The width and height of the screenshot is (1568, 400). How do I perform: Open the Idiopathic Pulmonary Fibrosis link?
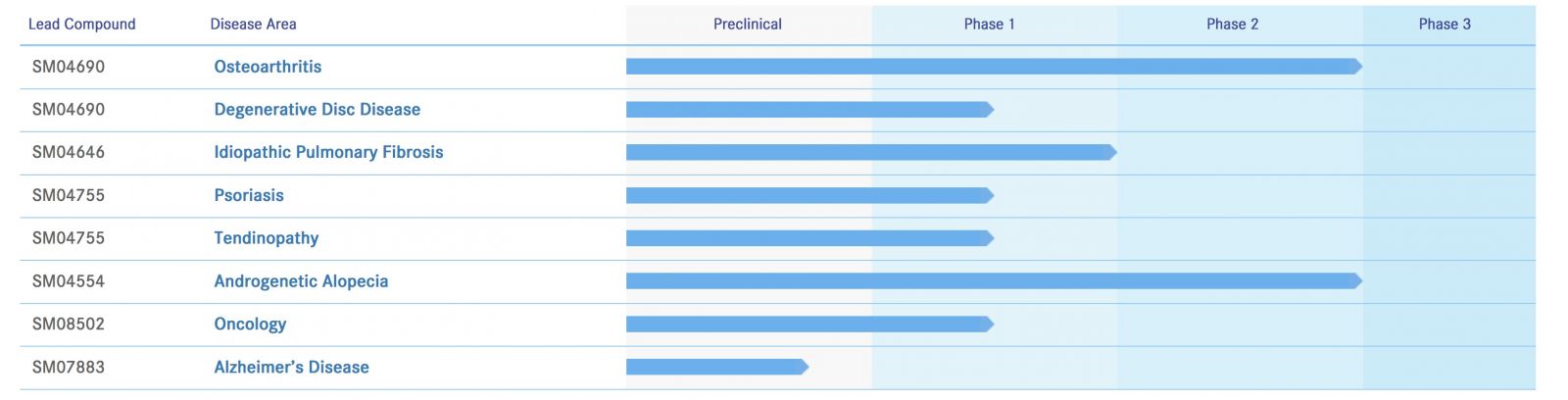(x=328, y=152)
